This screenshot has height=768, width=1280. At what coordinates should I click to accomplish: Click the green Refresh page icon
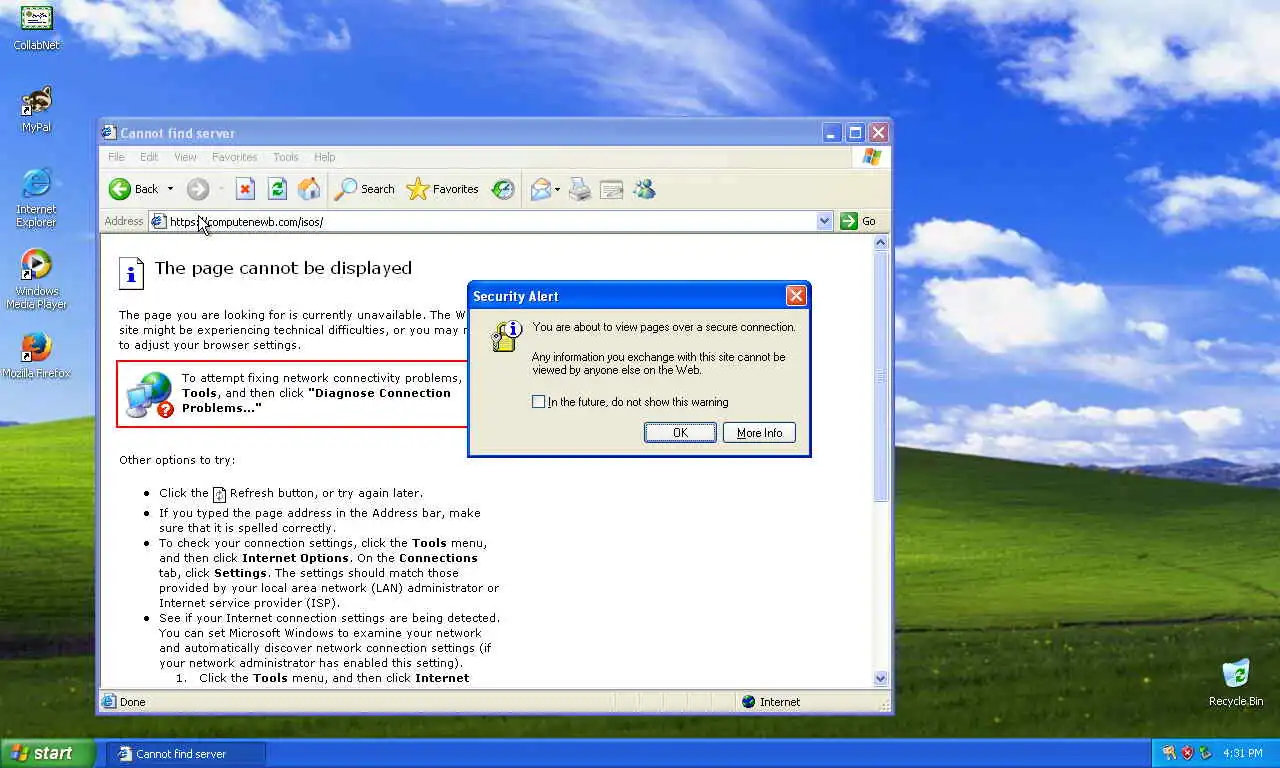[277, 189]
